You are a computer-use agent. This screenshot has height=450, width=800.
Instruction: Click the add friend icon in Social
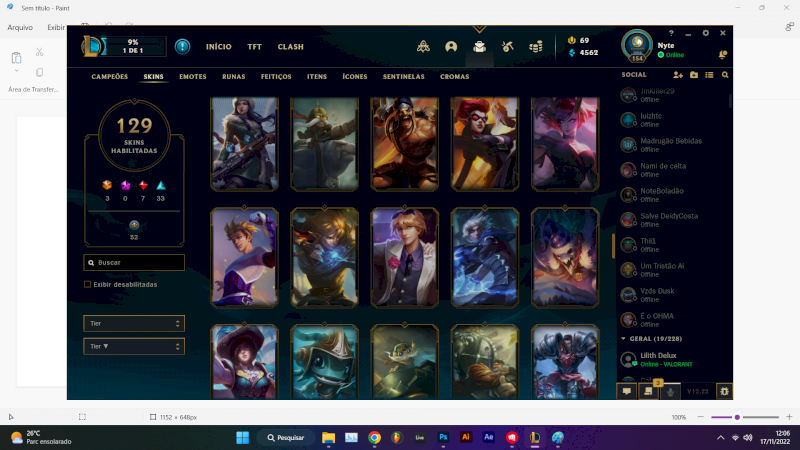click(x=678, y=75)
